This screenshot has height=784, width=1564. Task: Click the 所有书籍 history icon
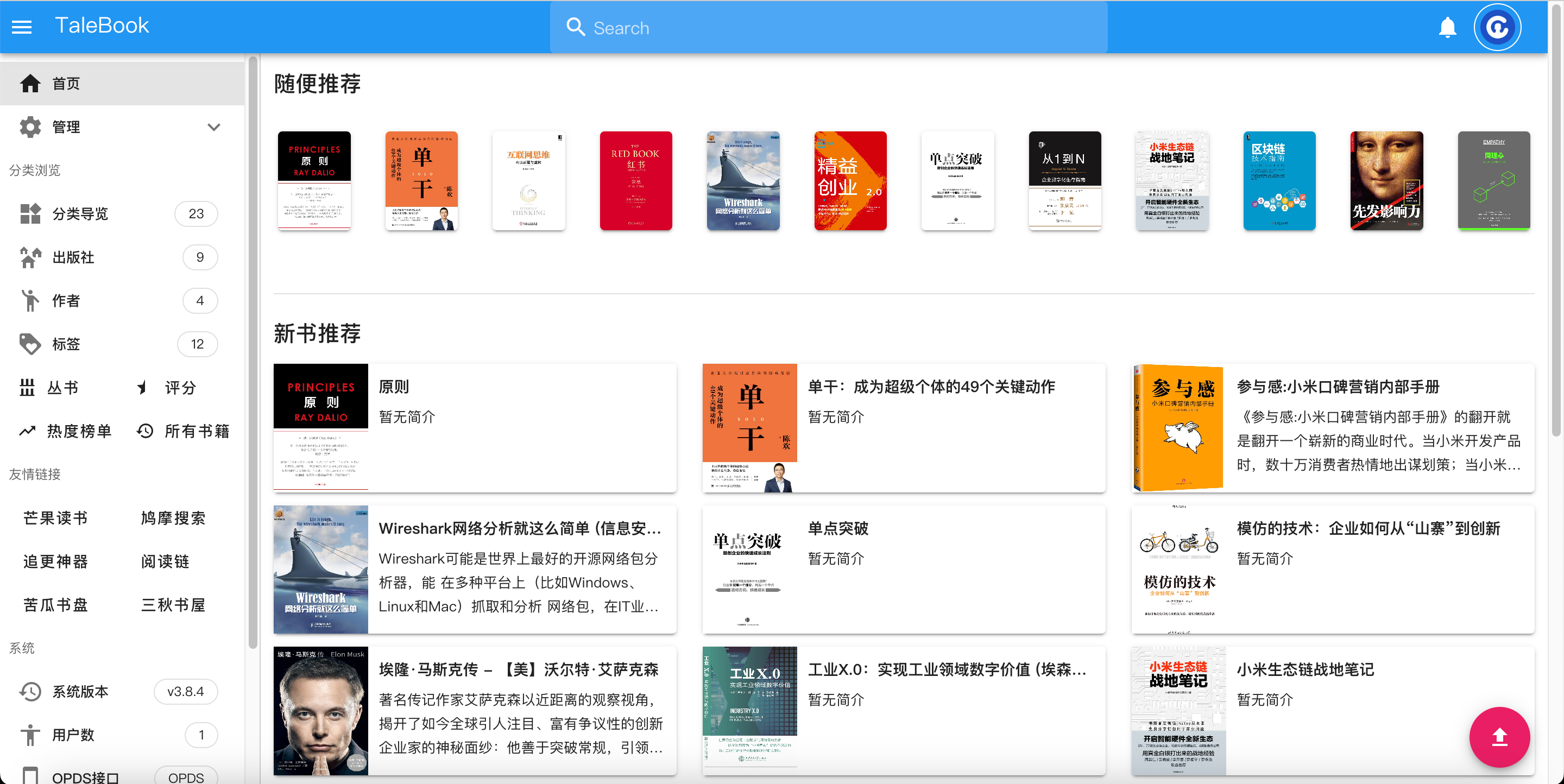pyautogui.click(x=144, y=431)
